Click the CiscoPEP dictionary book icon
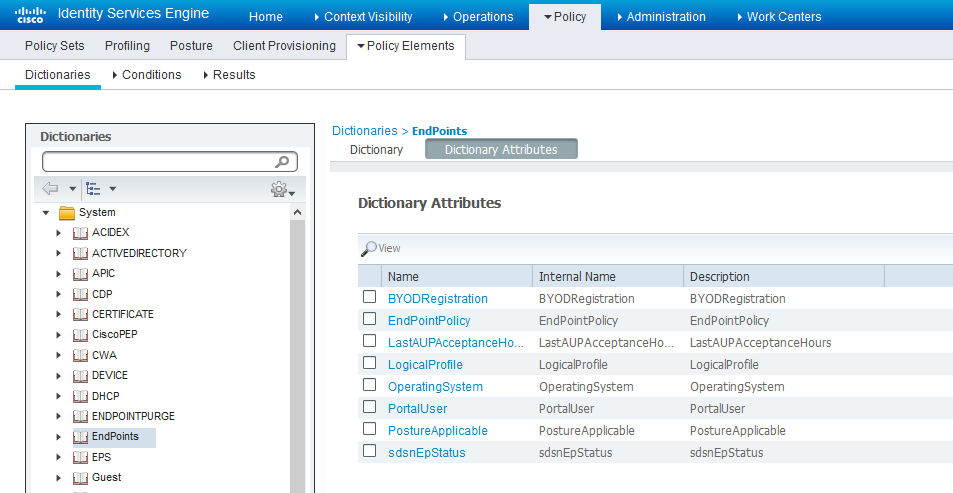Viewport: 953px width, 493px height. pyautogui.click(x=80, y=335)
